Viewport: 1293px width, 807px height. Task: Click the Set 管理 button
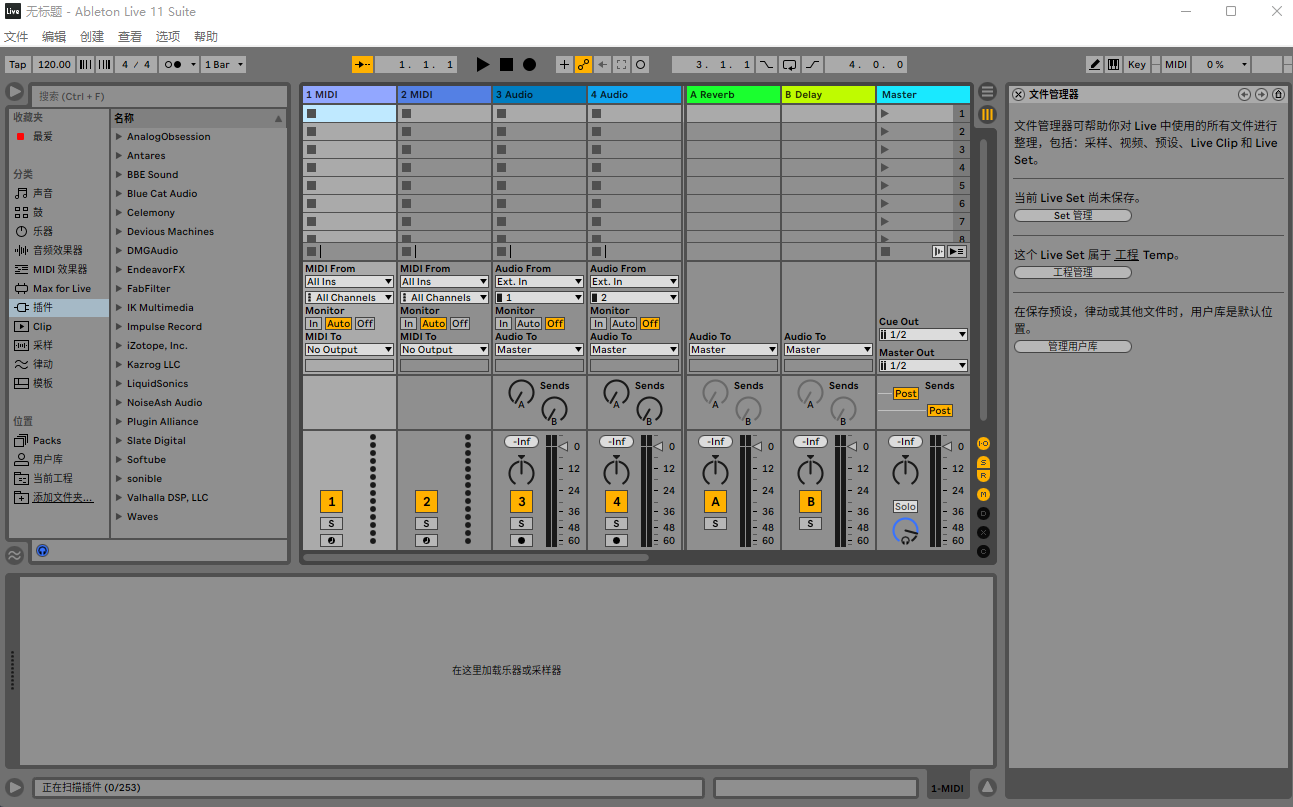pyautogui.click(x=1073, y=215)
